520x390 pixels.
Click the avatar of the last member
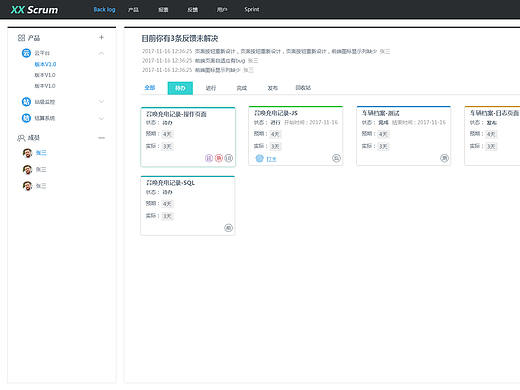[x=27, y=186]
